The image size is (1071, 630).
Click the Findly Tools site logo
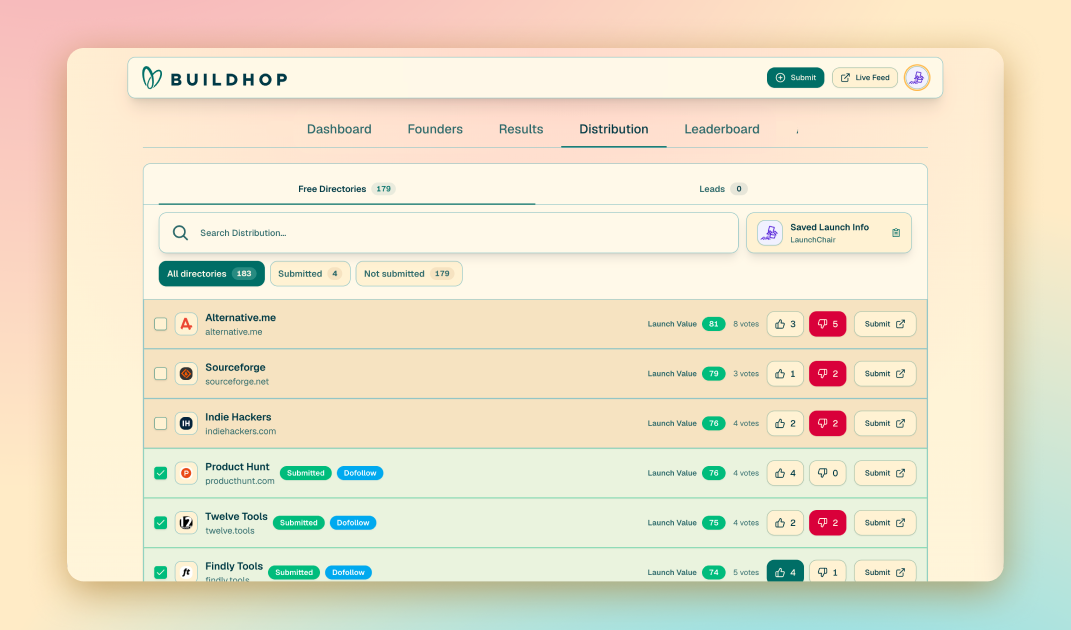[186, 572]
